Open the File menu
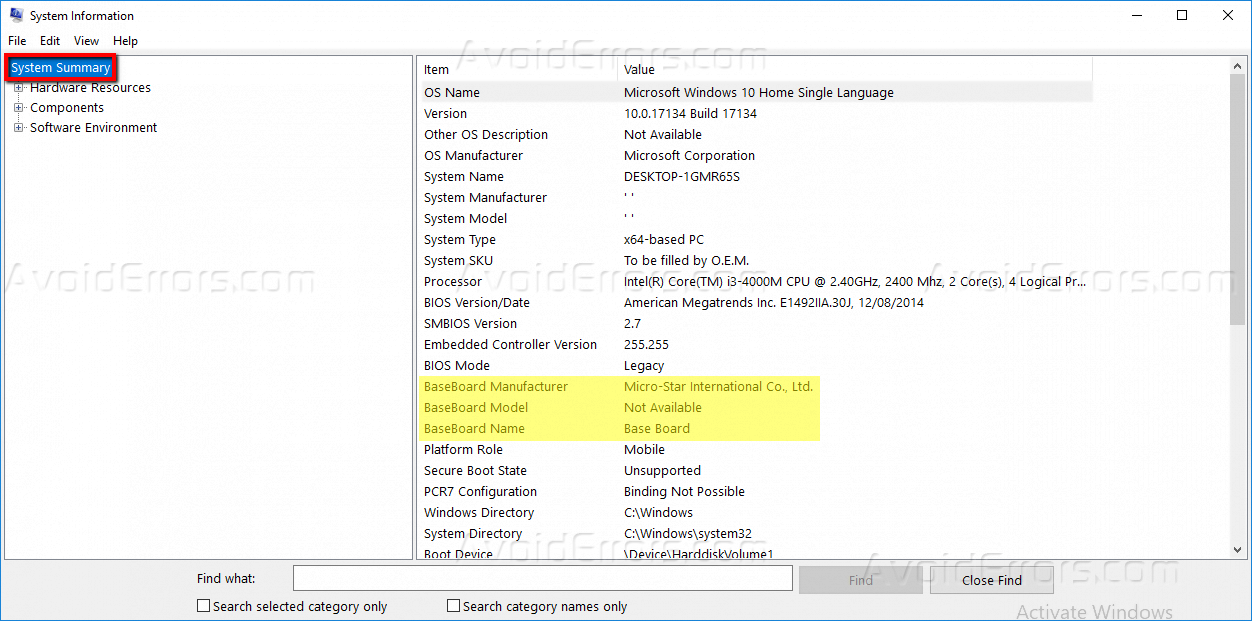 [x=16, y=40]
